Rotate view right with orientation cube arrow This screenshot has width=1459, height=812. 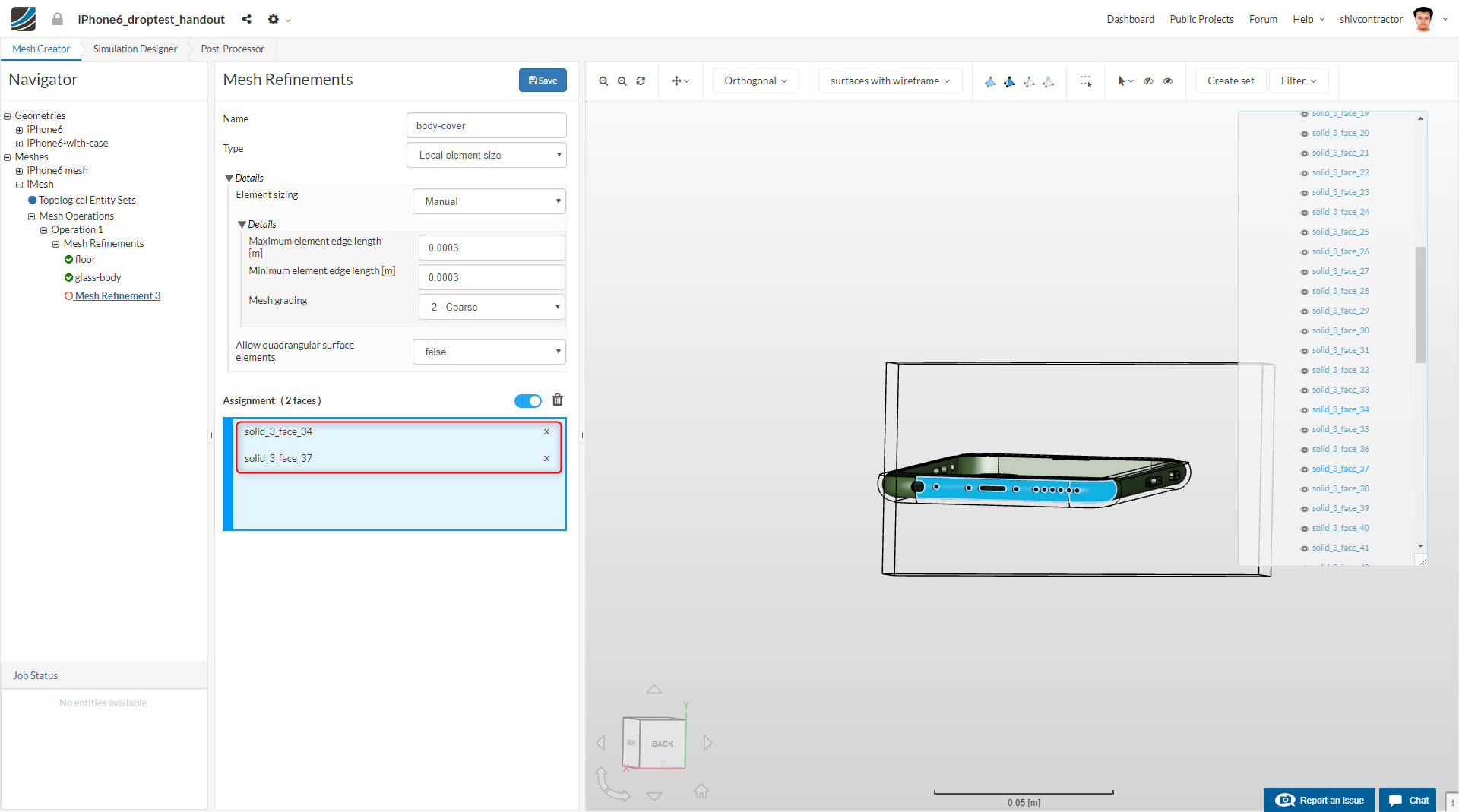[x=707, y=743]
